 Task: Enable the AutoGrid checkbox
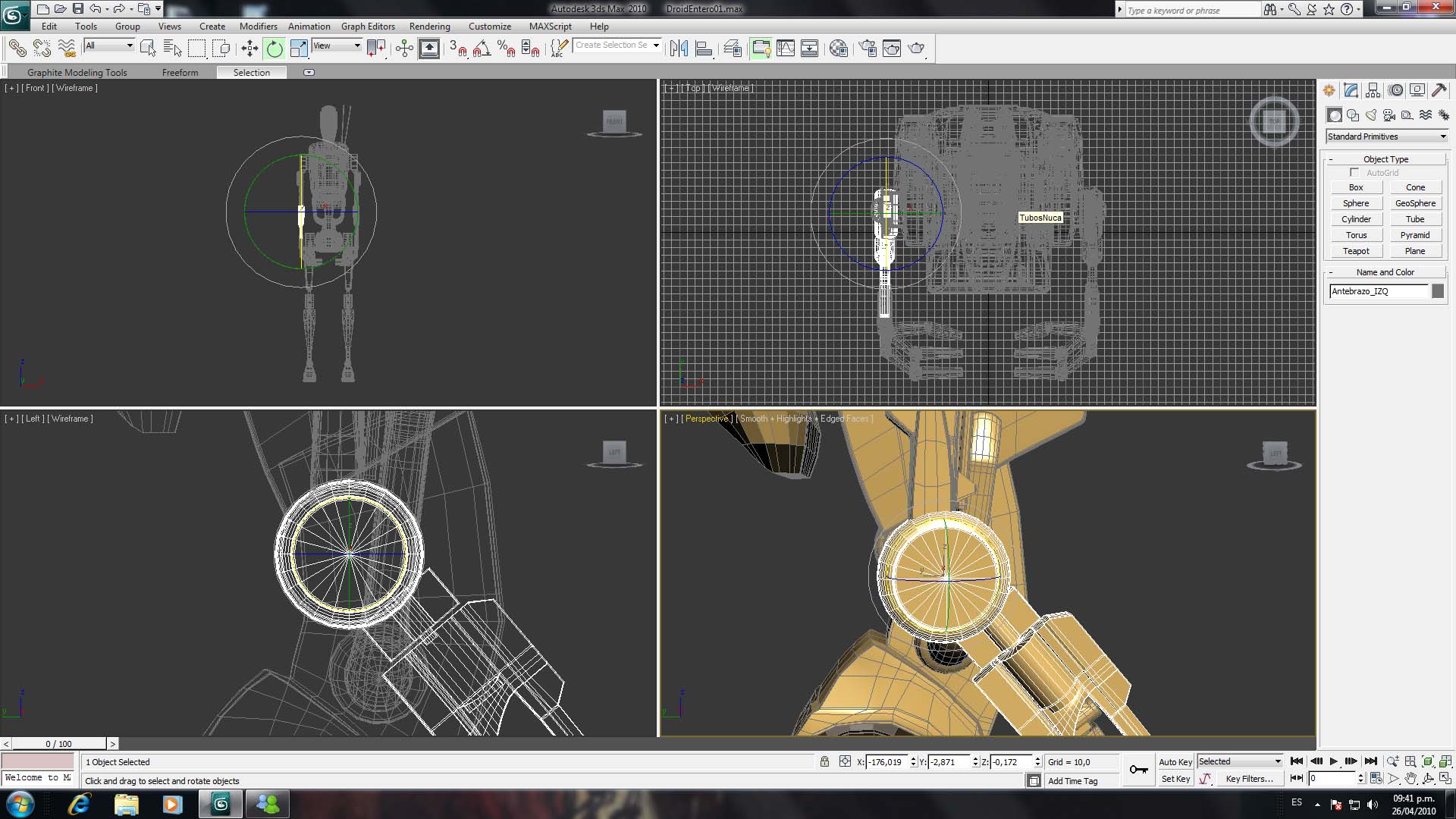1354,173
